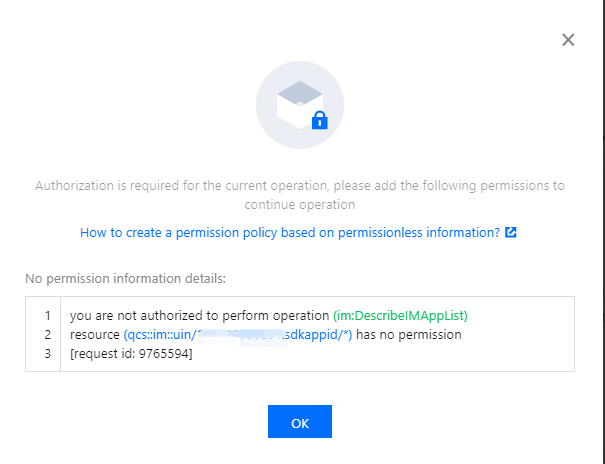This screenshot has height=464, width=605.
Task: Click the 'continue operation' message line
Action: point(300,204)
